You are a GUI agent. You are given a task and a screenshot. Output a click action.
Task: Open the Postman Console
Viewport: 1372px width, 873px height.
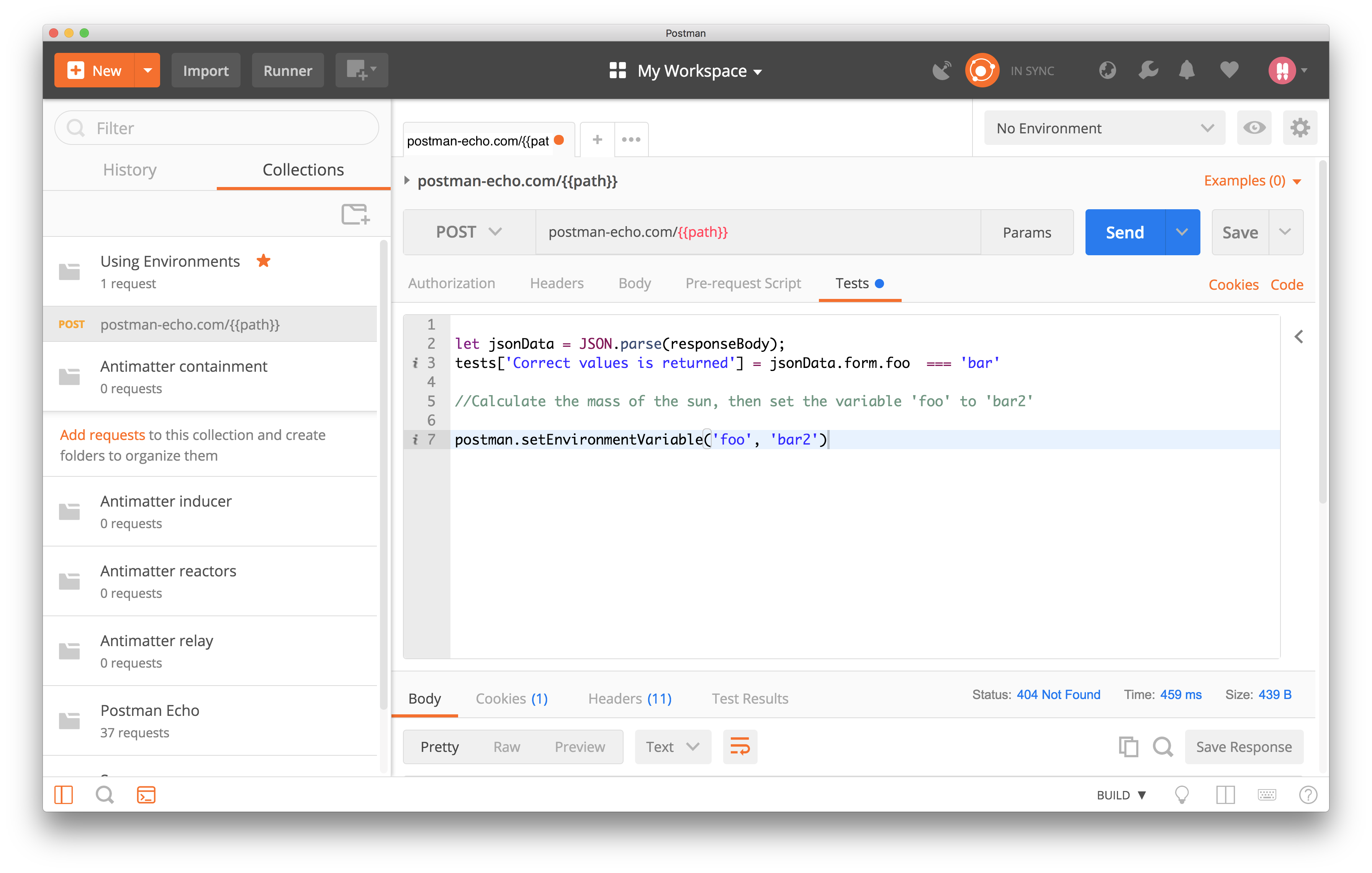(146, 794)
